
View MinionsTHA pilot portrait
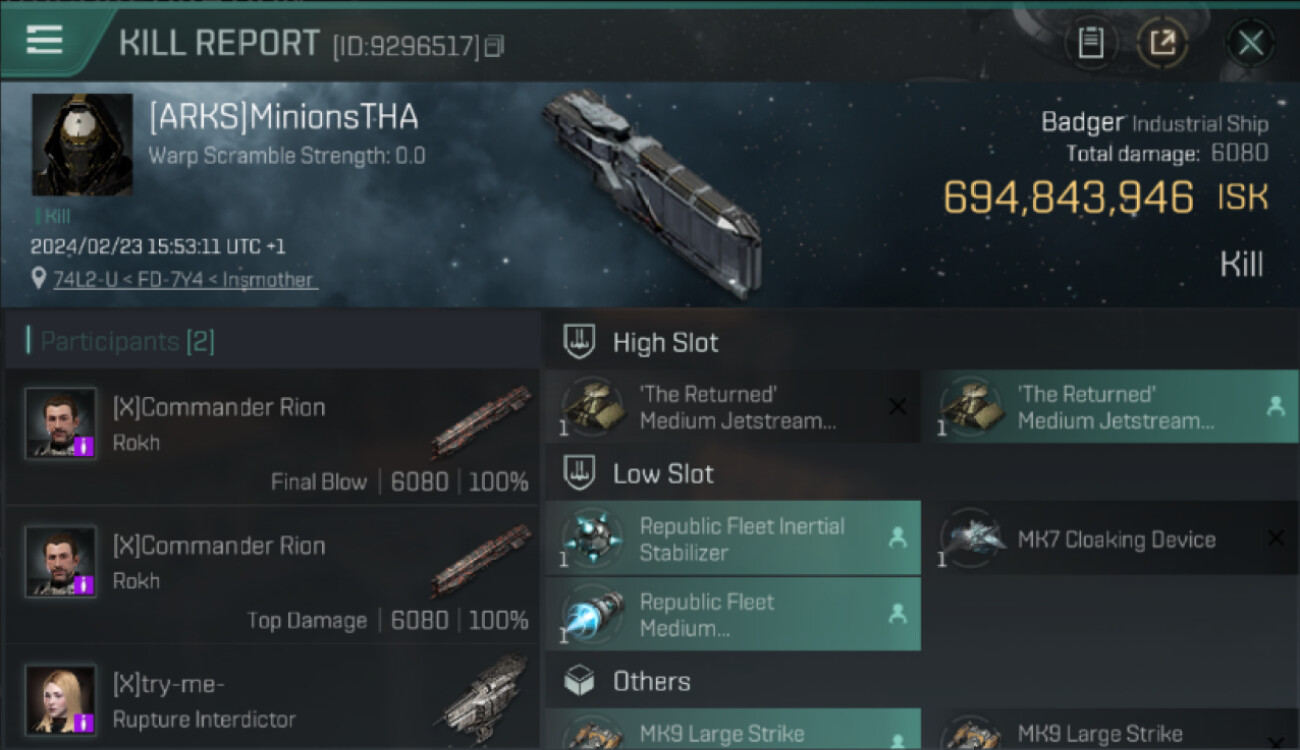[x=82, y=145]
